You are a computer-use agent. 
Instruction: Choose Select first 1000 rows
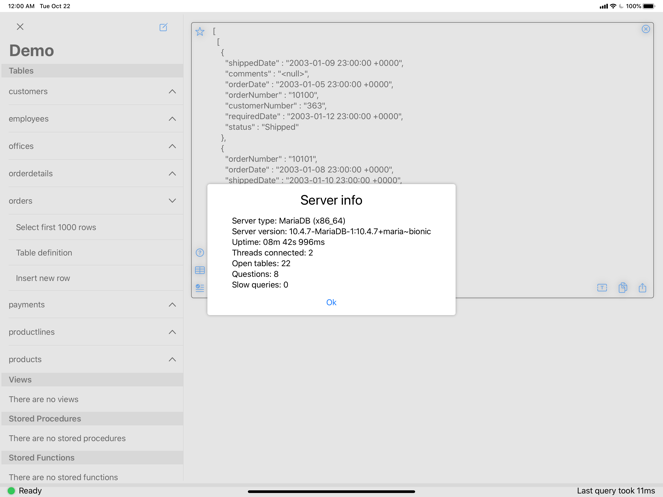56,227
